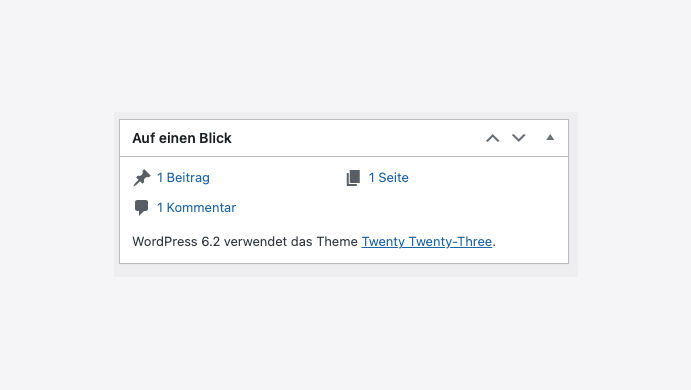Select the word Seite in pages link
Image resolution: width=691 pixels, height=390 pixels.
point(394,178)
